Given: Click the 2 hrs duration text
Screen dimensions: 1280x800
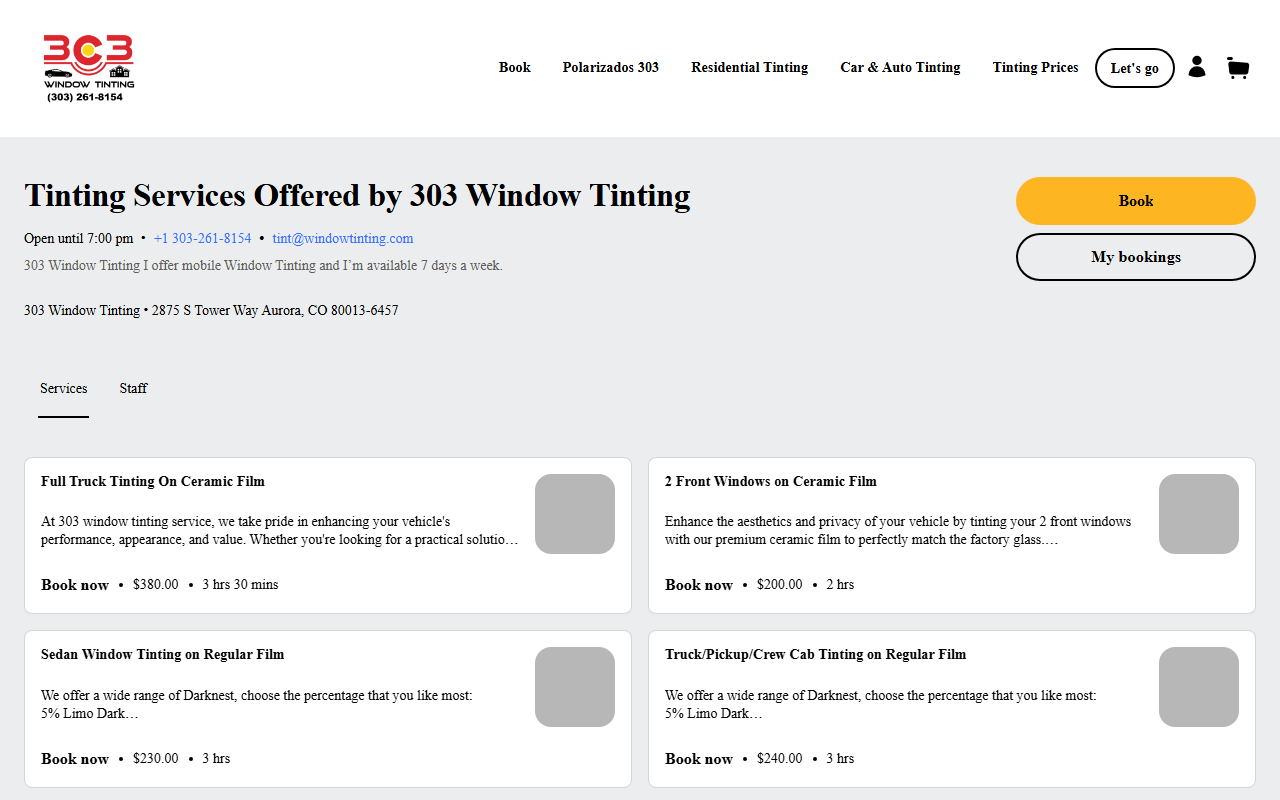Looking at the screenshot, I should 840,585.
